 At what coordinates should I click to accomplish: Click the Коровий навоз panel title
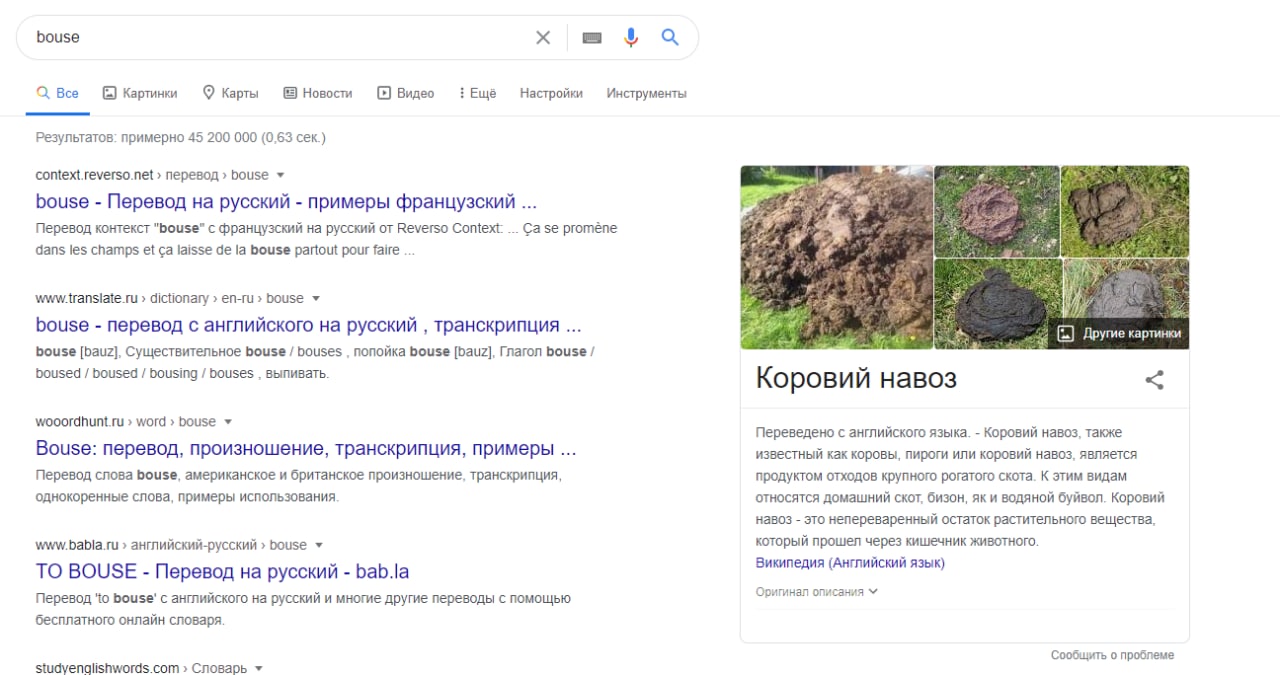click(x=856, y=378)
